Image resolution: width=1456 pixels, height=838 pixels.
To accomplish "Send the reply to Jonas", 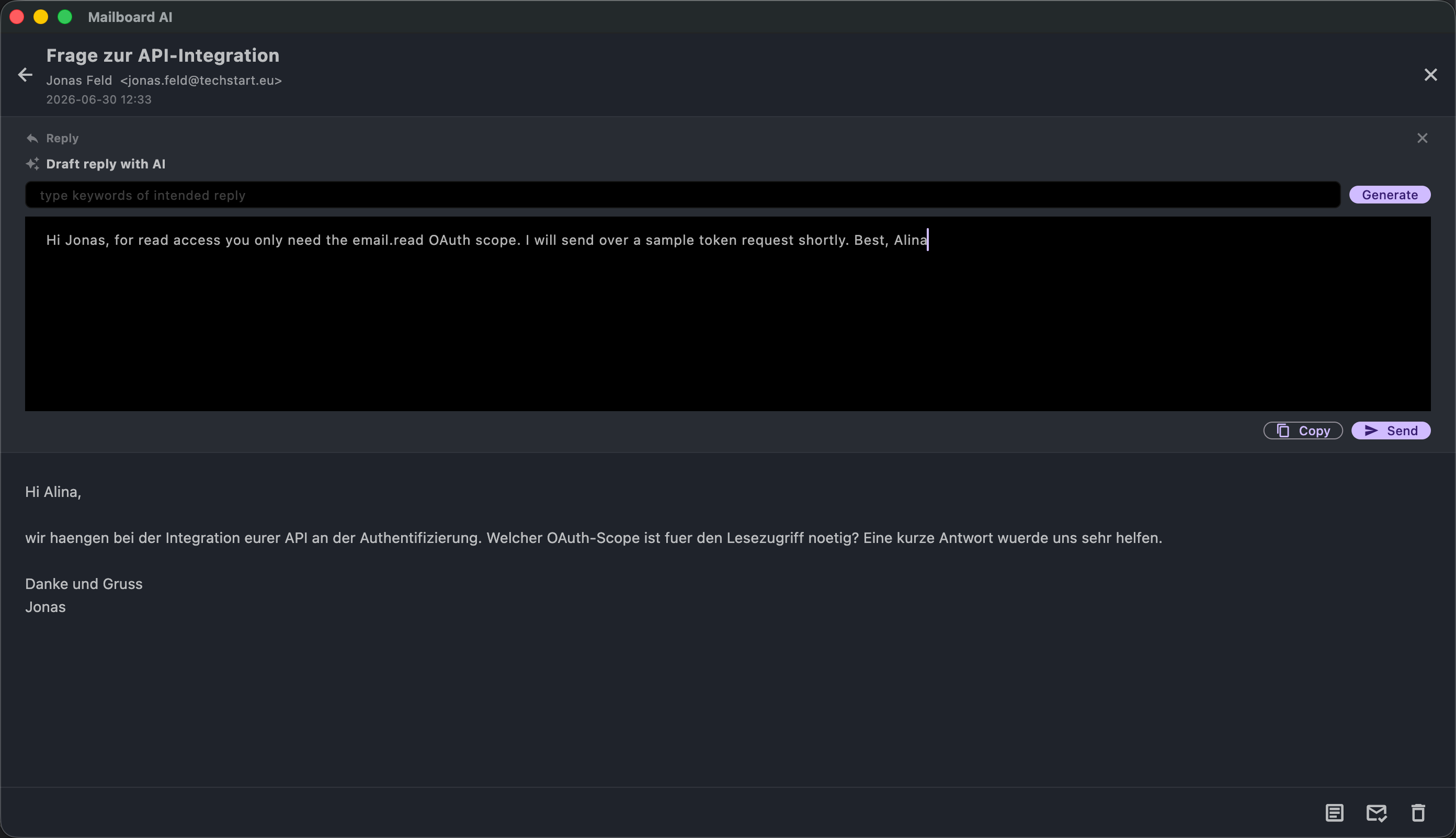I will pyautogui.click(x=1391, y=431).
